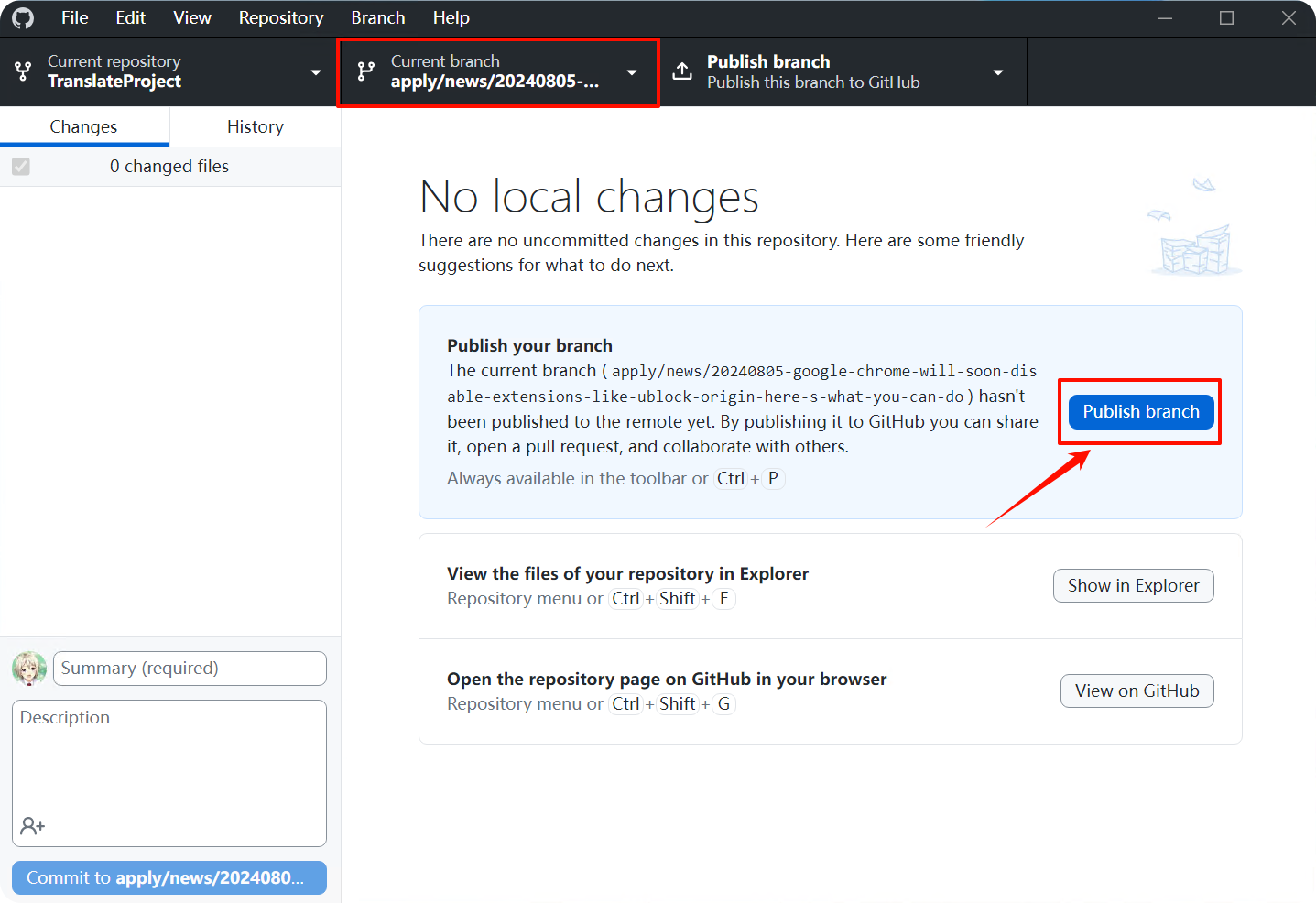Click the repository icon beside TranslateProject
This screenshot has width=1316, height=903.
pyautogui.click(x=23, y=71)
